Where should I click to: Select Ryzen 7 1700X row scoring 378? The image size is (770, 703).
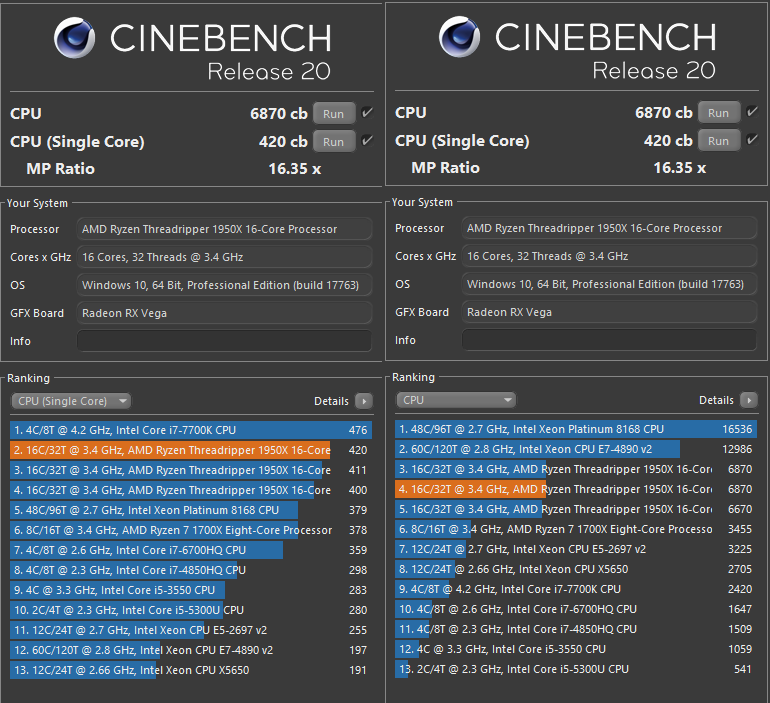[x=191, y=530]
